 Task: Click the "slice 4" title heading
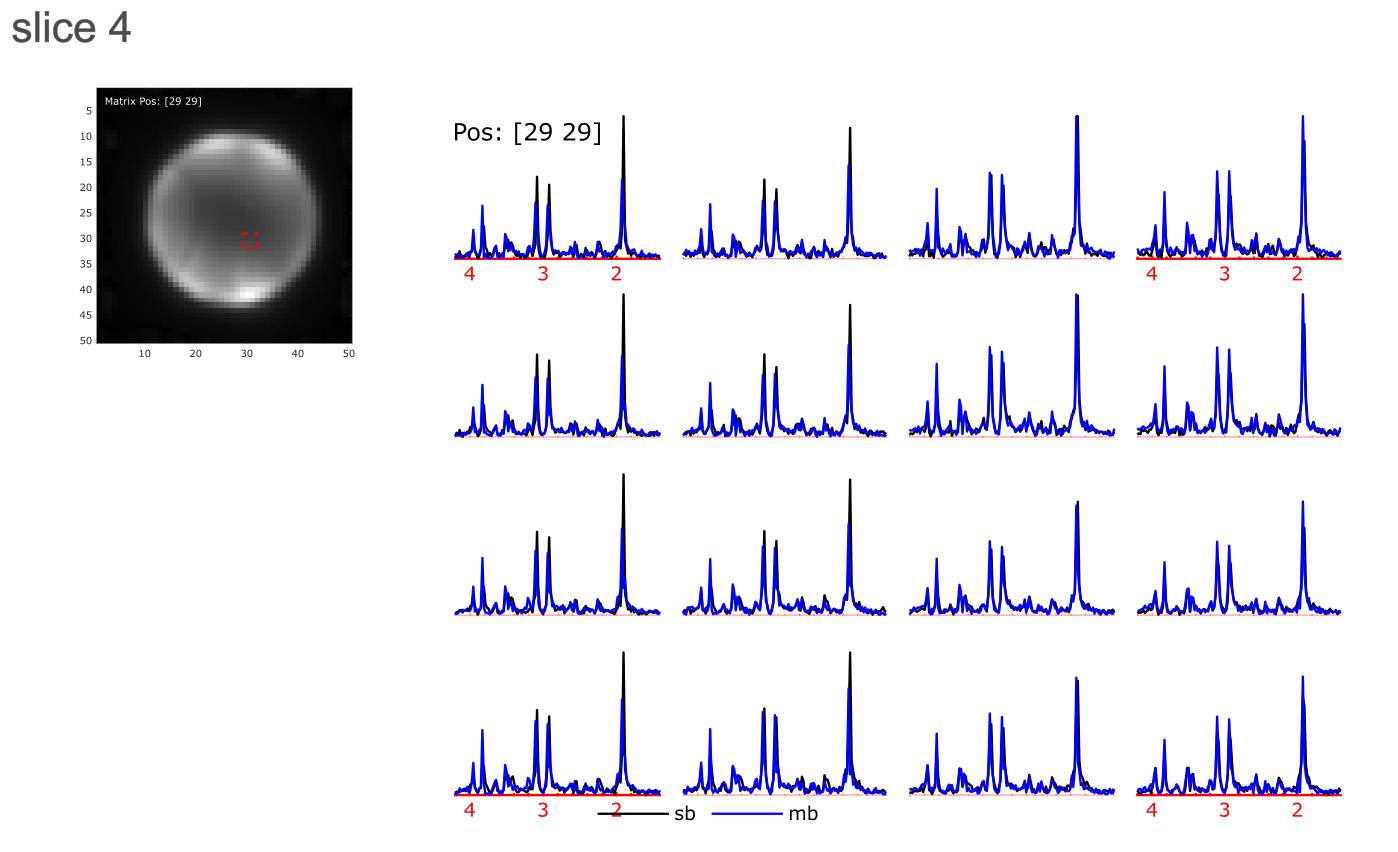pos(71,28)
